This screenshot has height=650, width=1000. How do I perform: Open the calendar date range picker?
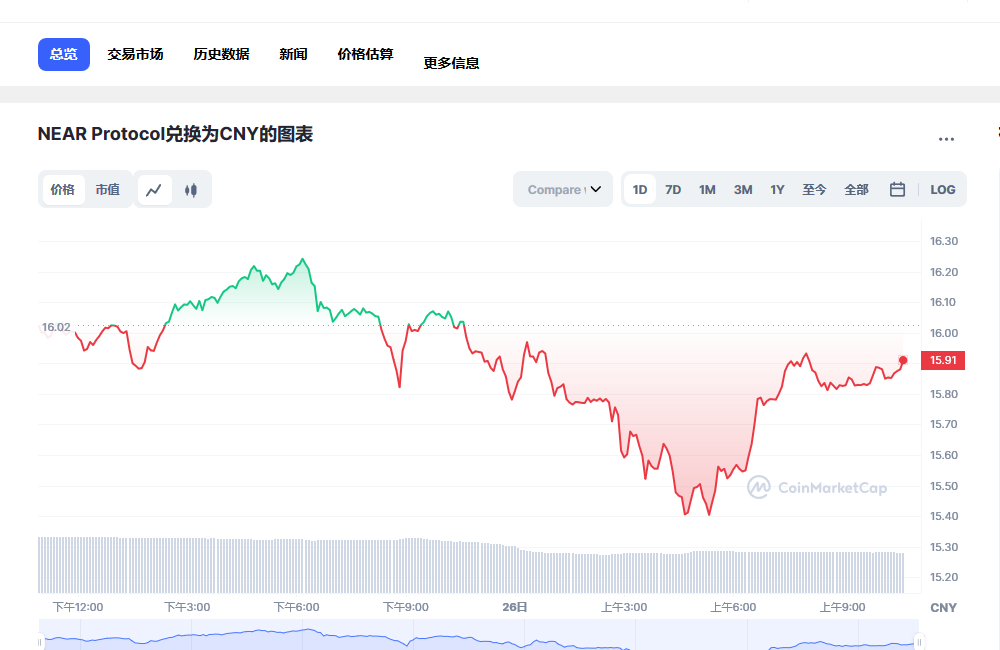(x=897, y=189)
